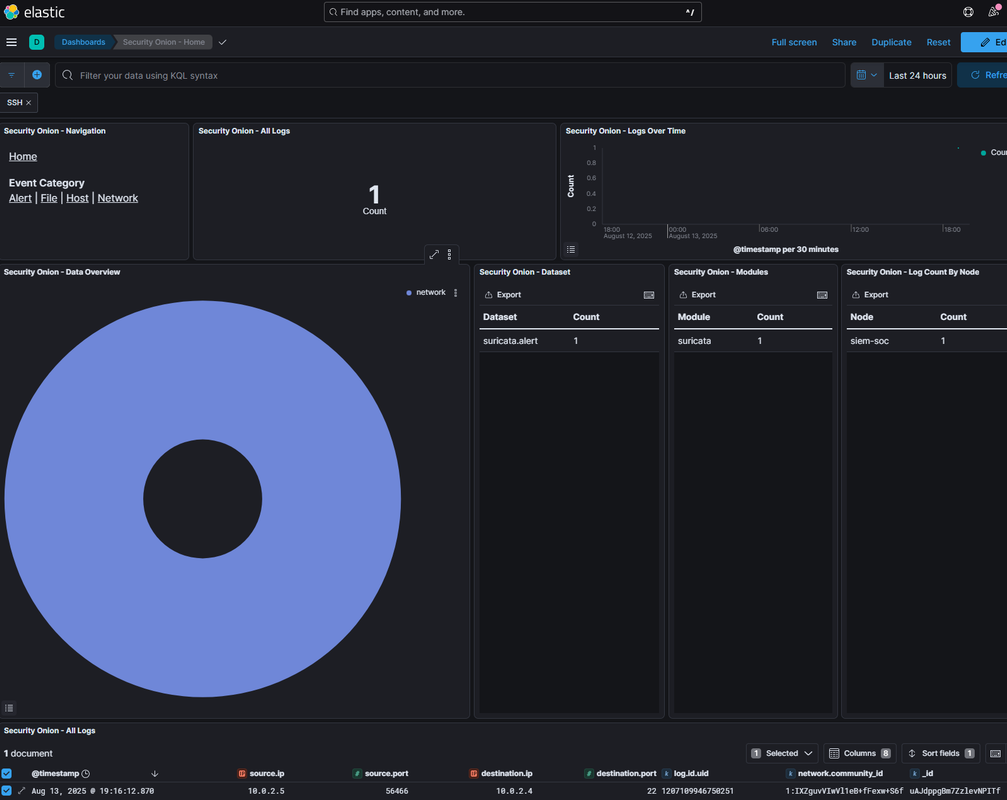Toggle the select-all rows checkbox
Viewport: 1007px width, 800px height.
[x=6, y=774]
